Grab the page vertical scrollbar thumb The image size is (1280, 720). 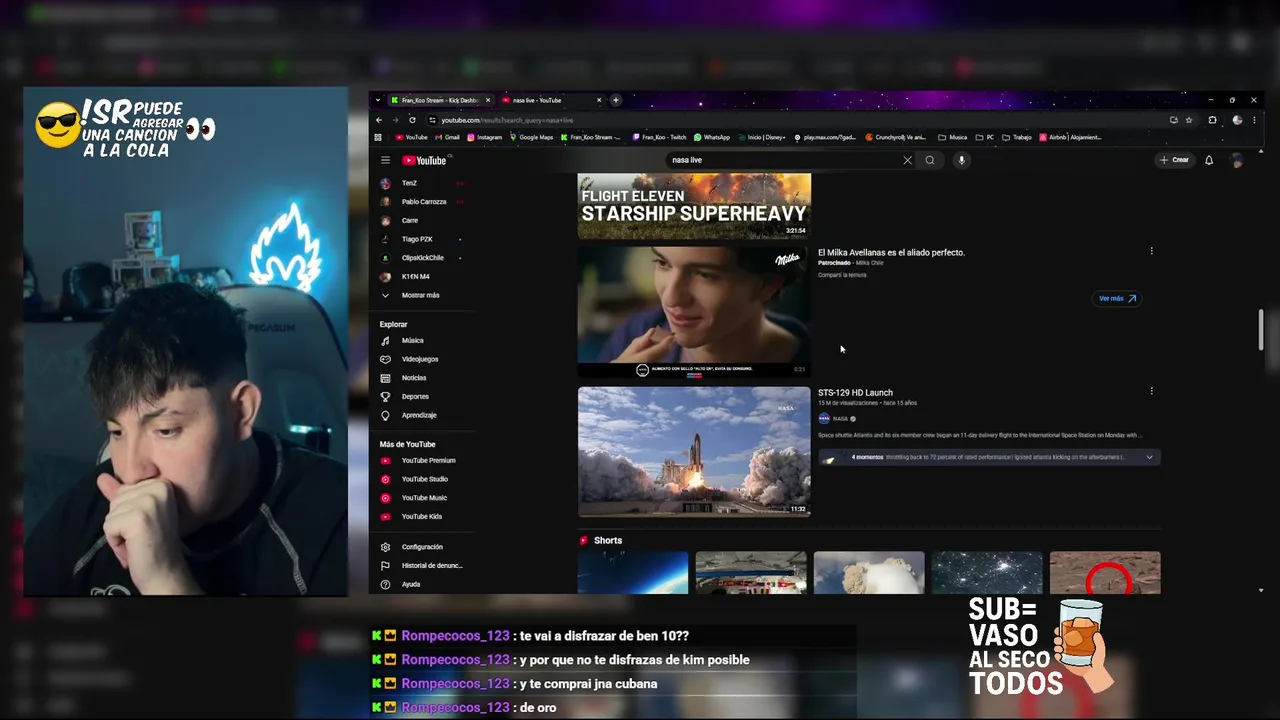[1261, 330]
